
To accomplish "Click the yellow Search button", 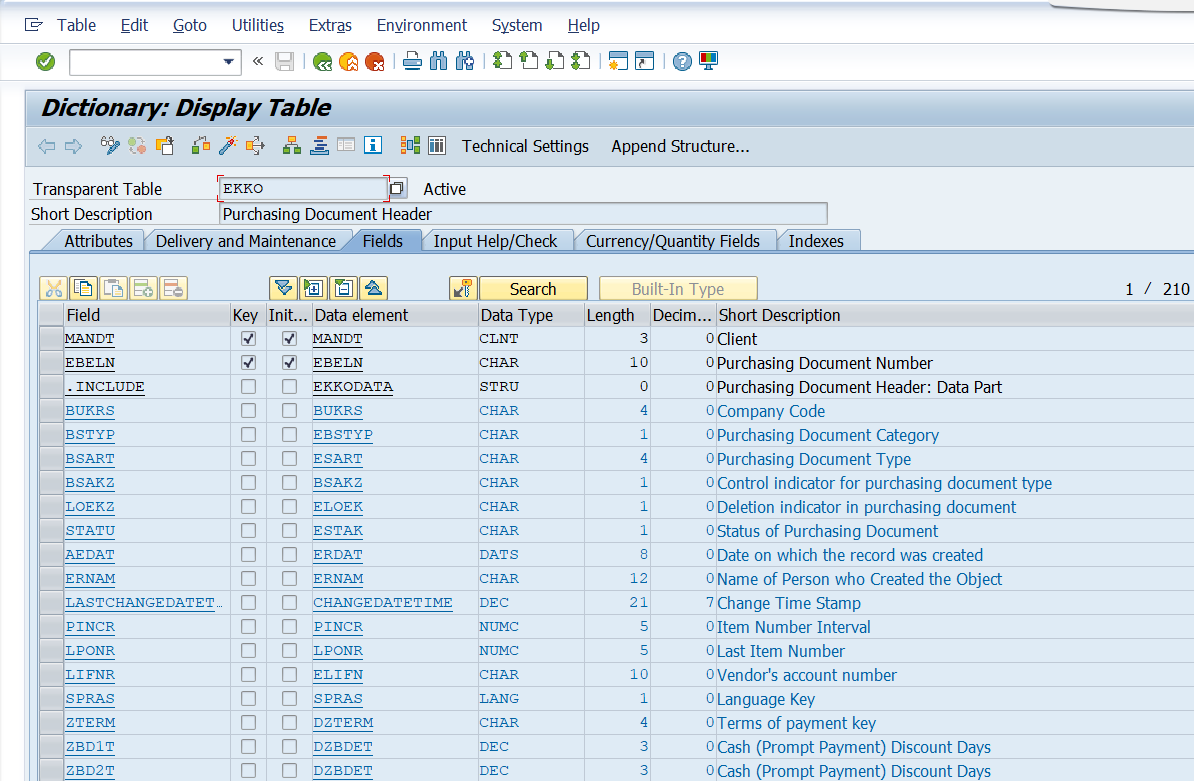I will coord(532,289).
